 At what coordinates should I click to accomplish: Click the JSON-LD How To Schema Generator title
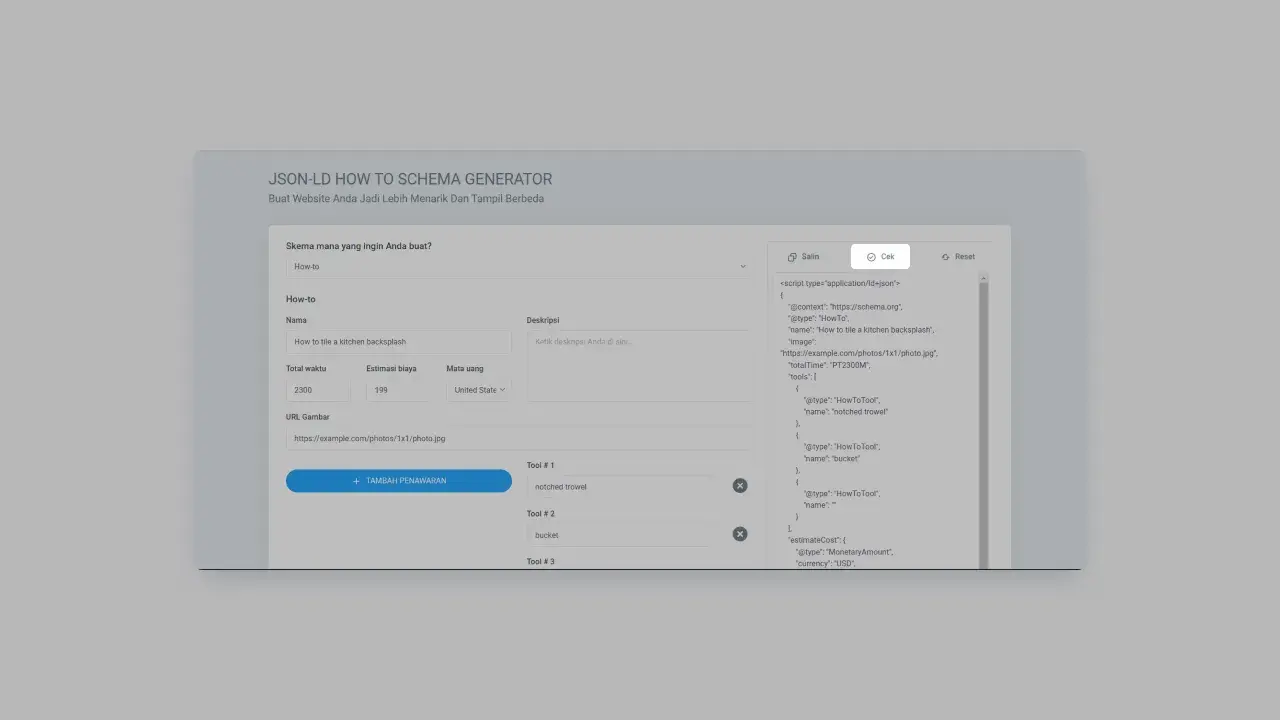click(x=410, y=179)
